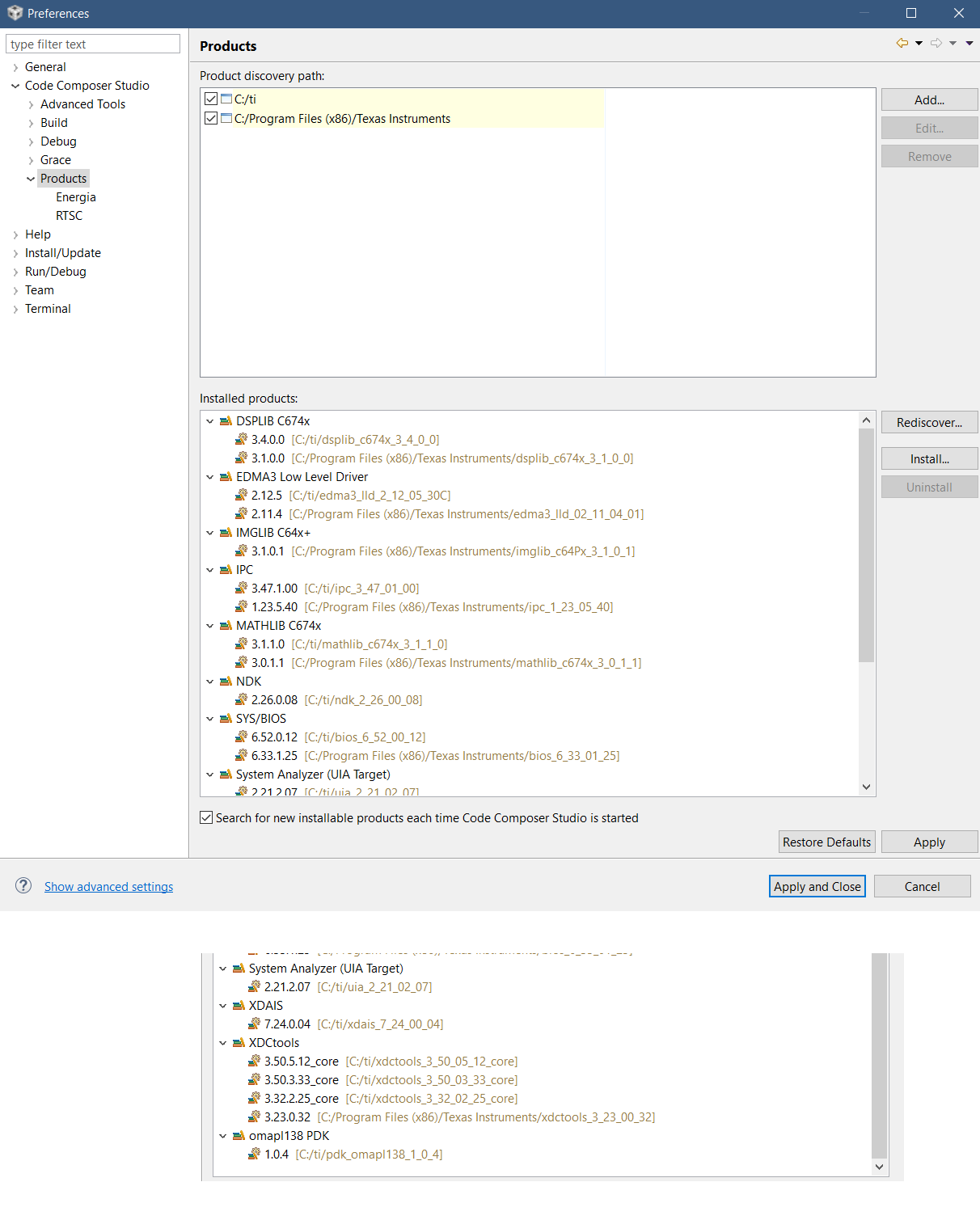
Task: Click the NDK product icon
Action: (226, 682)
